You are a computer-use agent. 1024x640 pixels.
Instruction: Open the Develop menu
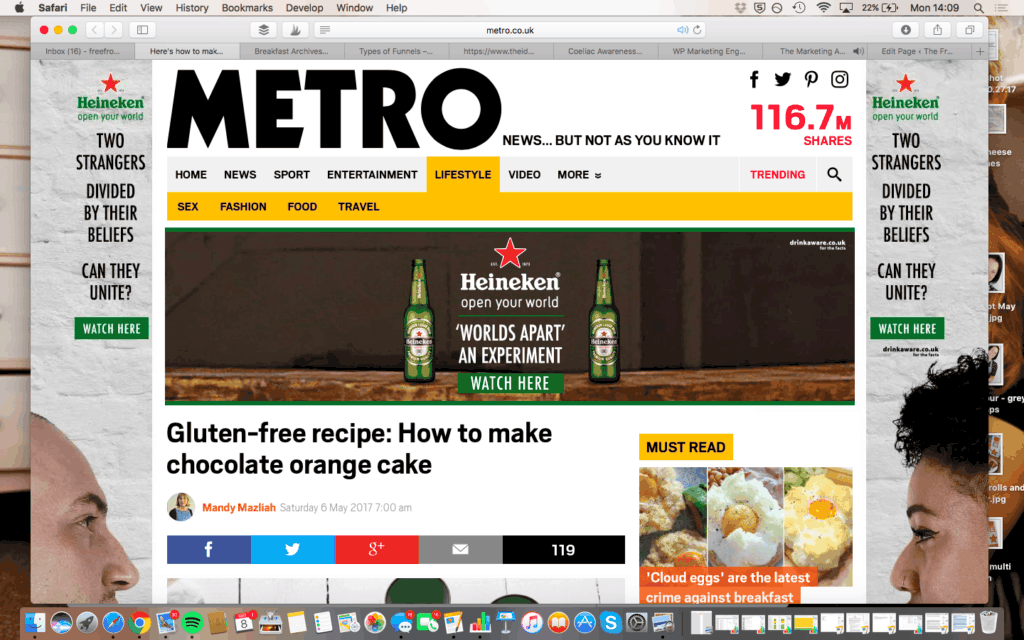304,8
